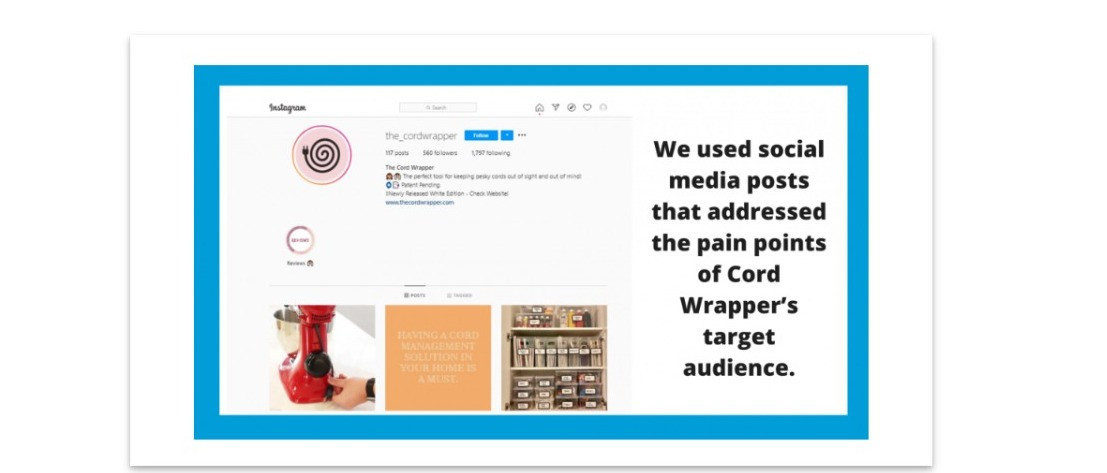This screenshot has height=473, width=1107.
Task: Open the Cord Wrapper spiral profile picture
Action: tap(322, 155)
